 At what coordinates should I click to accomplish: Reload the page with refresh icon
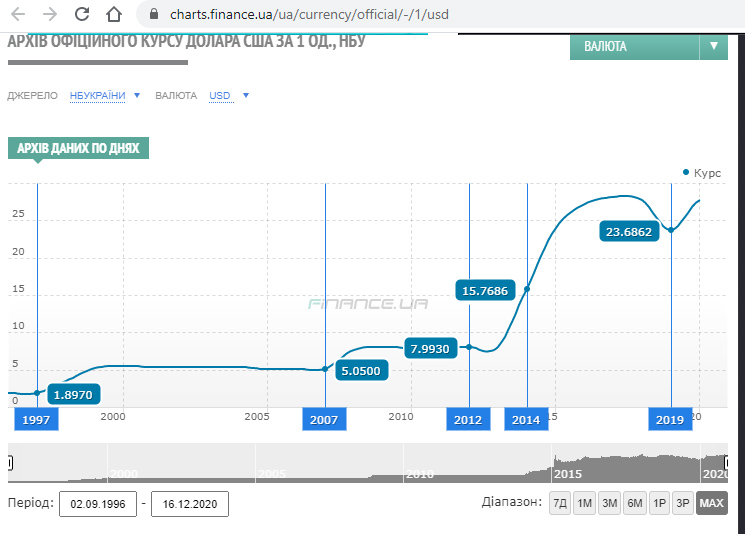pyautogui.click(x=83, y=15)
